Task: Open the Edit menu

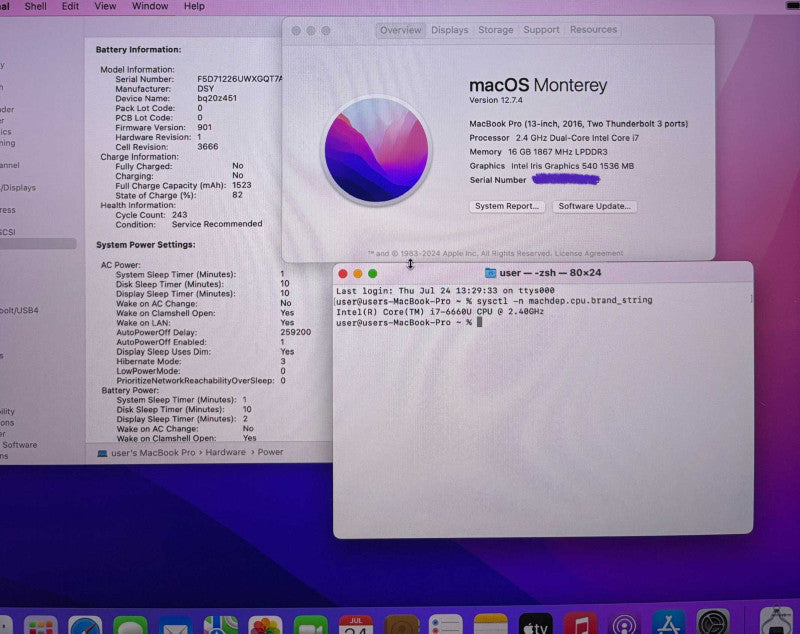Action: (x=70, y=6)
